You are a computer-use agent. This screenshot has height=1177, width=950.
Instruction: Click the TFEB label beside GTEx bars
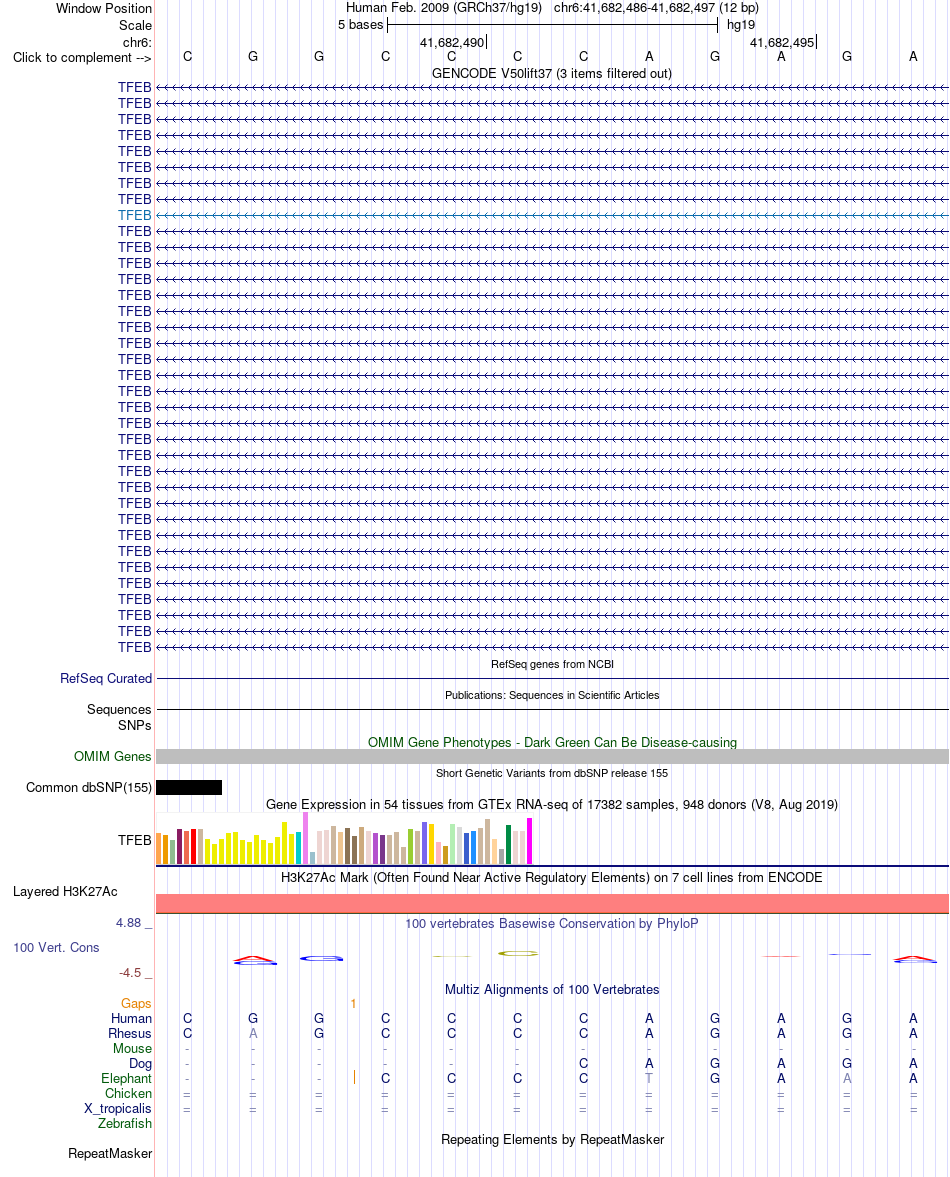pyautogui.click(x=134, y=841)
